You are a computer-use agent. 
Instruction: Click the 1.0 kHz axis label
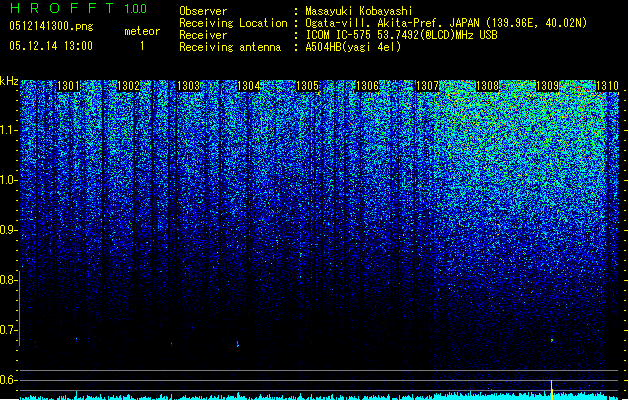pos(9,180)
